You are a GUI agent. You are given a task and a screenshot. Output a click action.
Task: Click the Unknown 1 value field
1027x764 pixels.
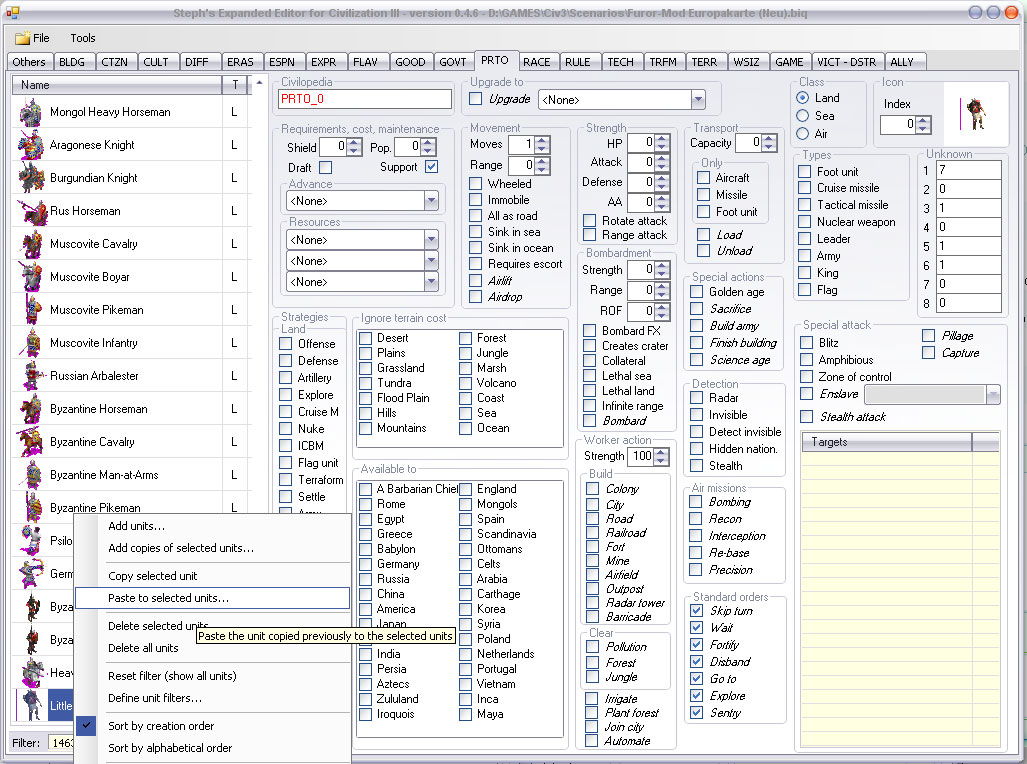tap(969, 170)
